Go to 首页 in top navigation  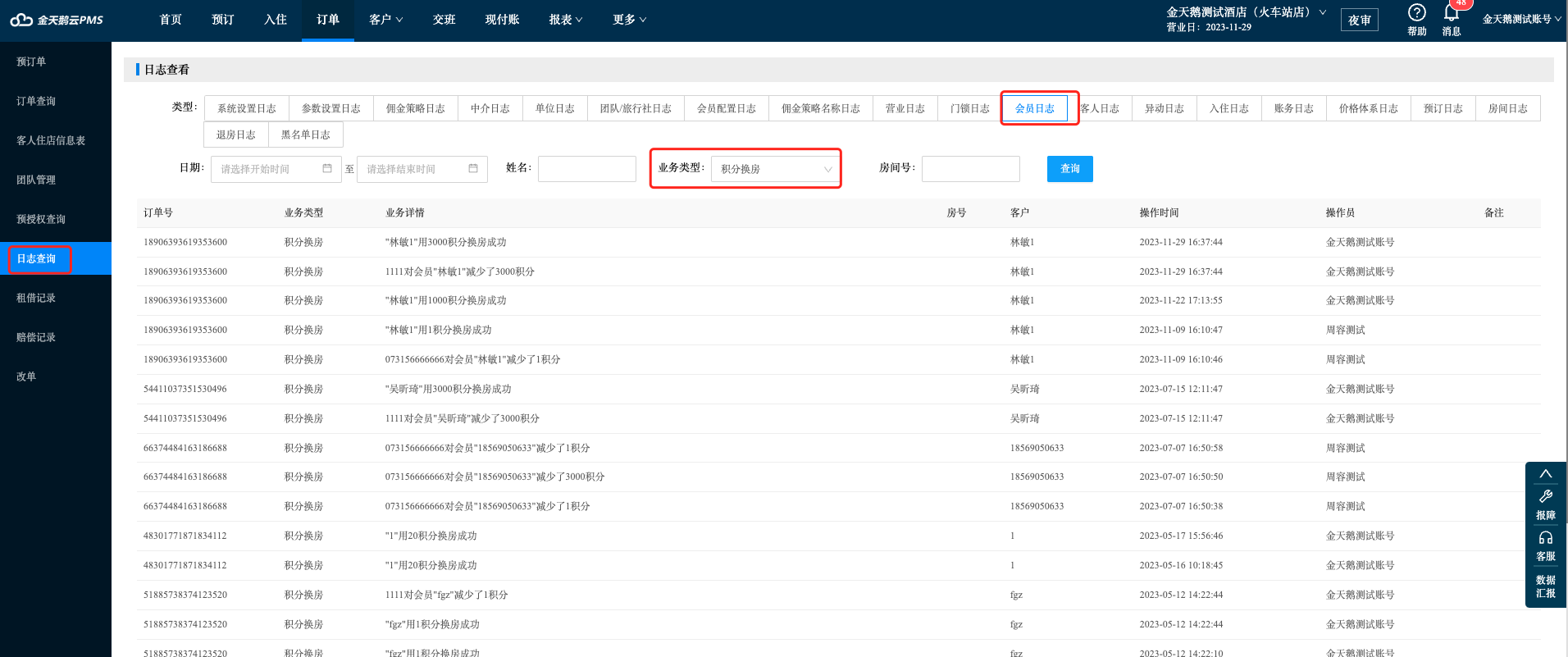click(171, 20)
